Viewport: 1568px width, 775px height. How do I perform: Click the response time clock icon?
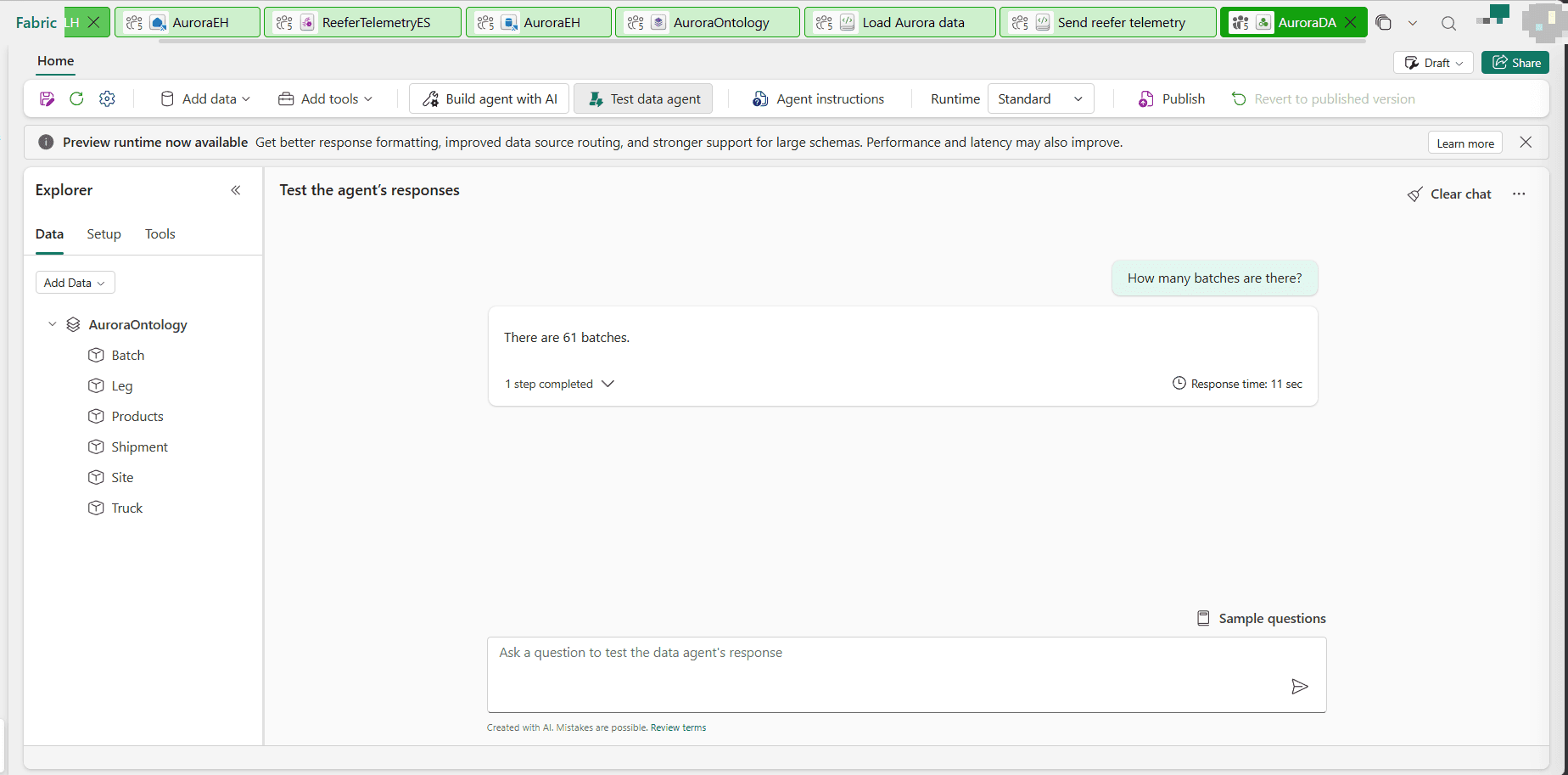click(1179, 383)
